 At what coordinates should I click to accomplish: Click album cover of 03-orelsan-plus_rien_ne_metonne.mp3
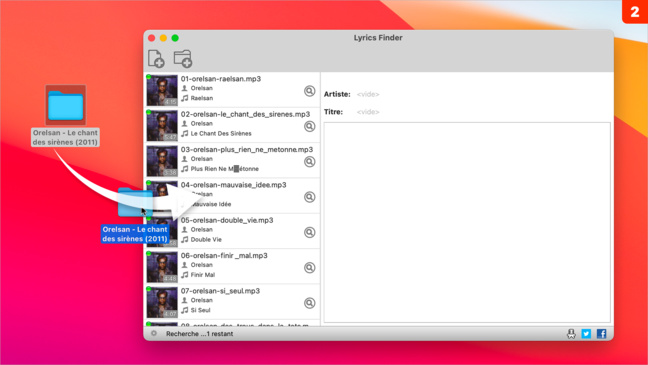(162, 161)
